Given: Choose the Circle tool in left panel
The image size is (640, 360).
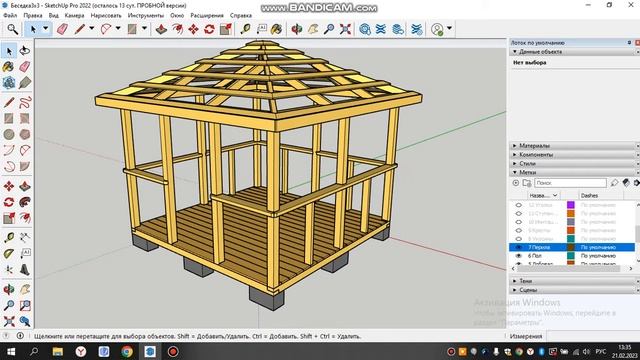Looking at the screenshot, I should click(9, 134).
